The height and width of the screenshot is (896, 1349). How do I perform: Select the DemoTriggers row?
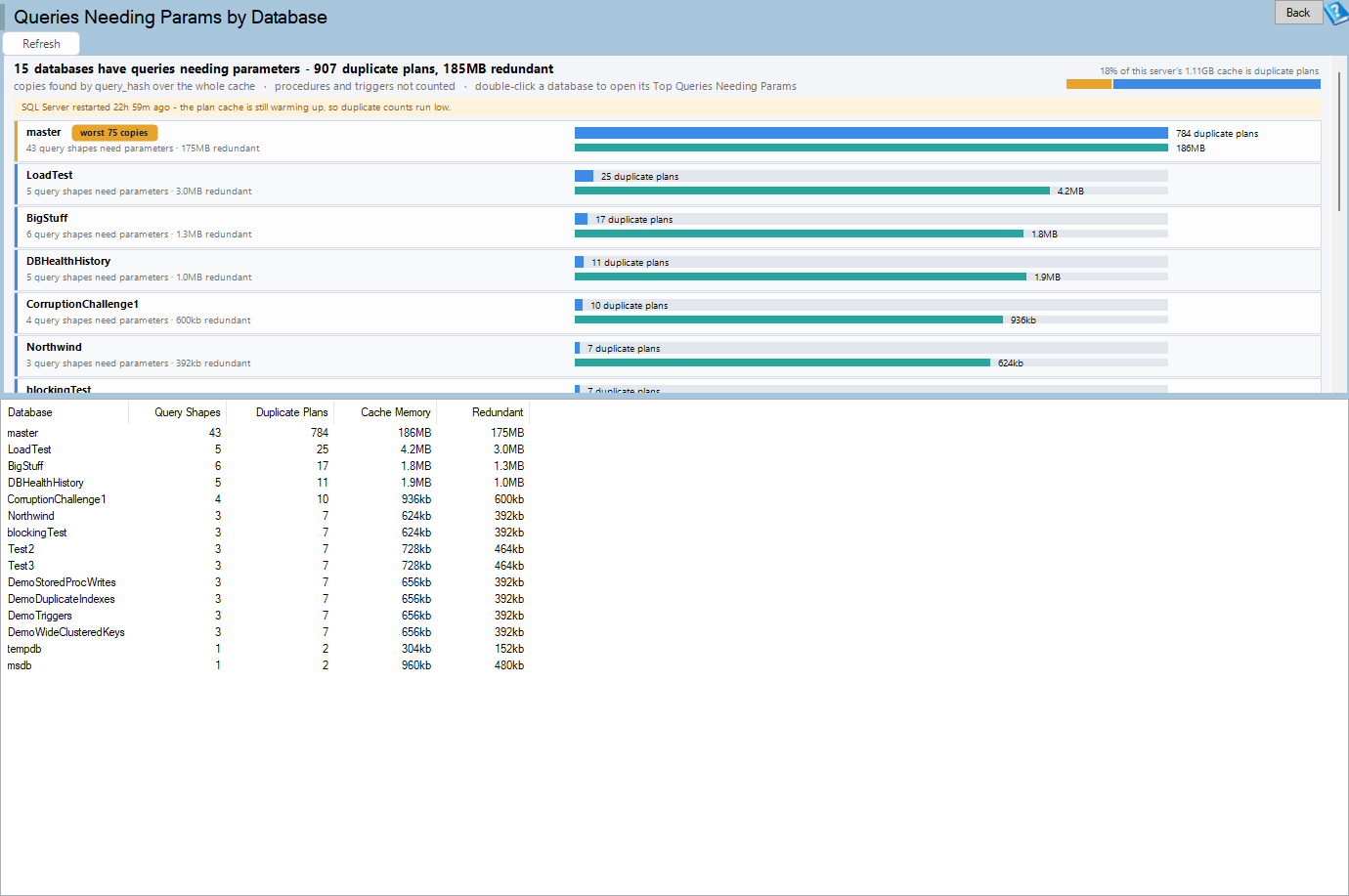(265, 616)
